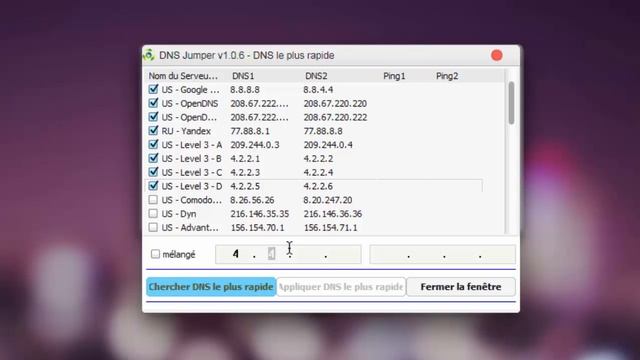The image size is (640, 360).
Task: Enable the US - Dyn server checkbox
Action: (153, 213)
